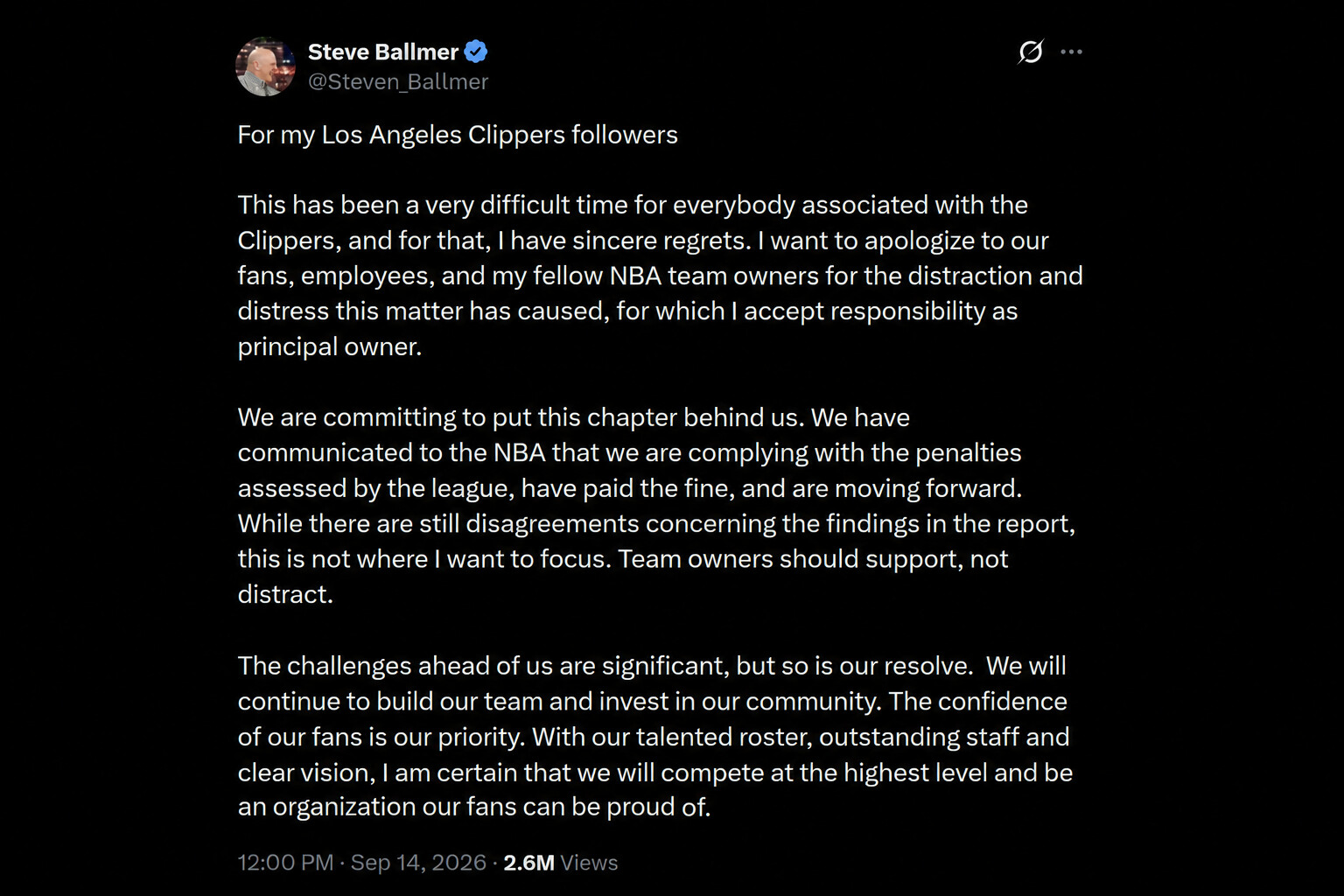Screen dimensions: 1344x896
Task: Click the 'principal owner.' text line
Action: [330, 347]
